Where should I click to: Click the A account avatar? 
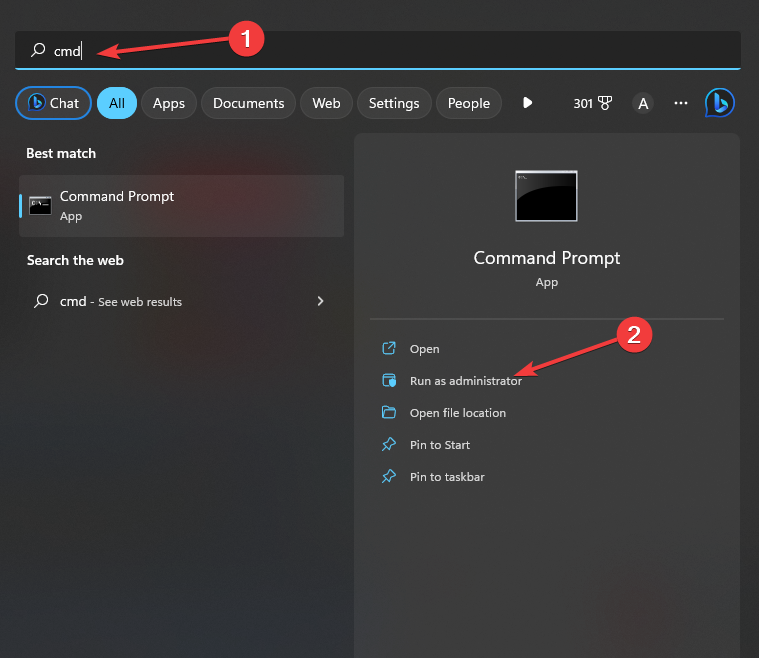[643, 103]
